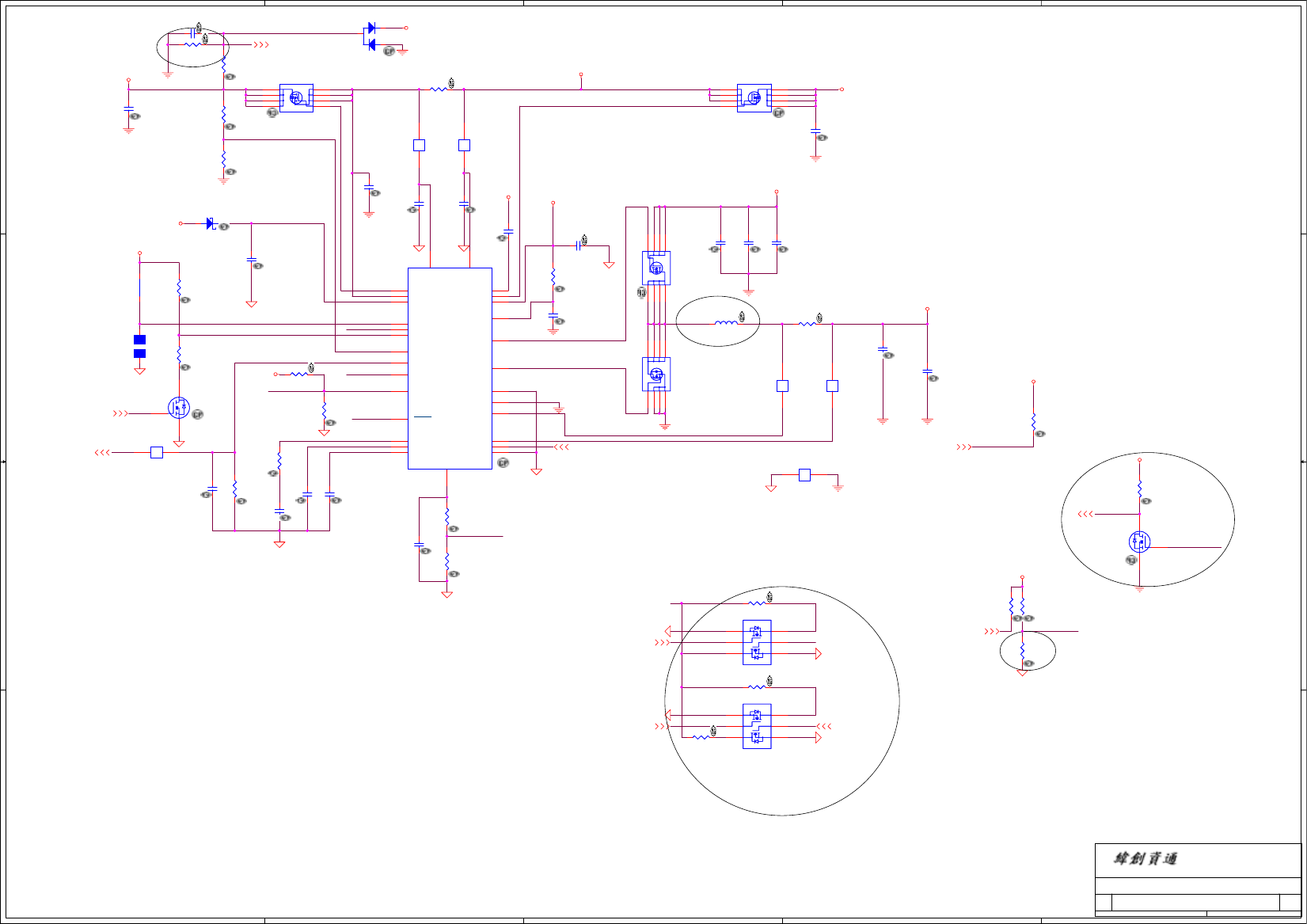Select the right square box below the top-rail resistor
This screenshot has width=1307, height=924.
click(464, 145)
